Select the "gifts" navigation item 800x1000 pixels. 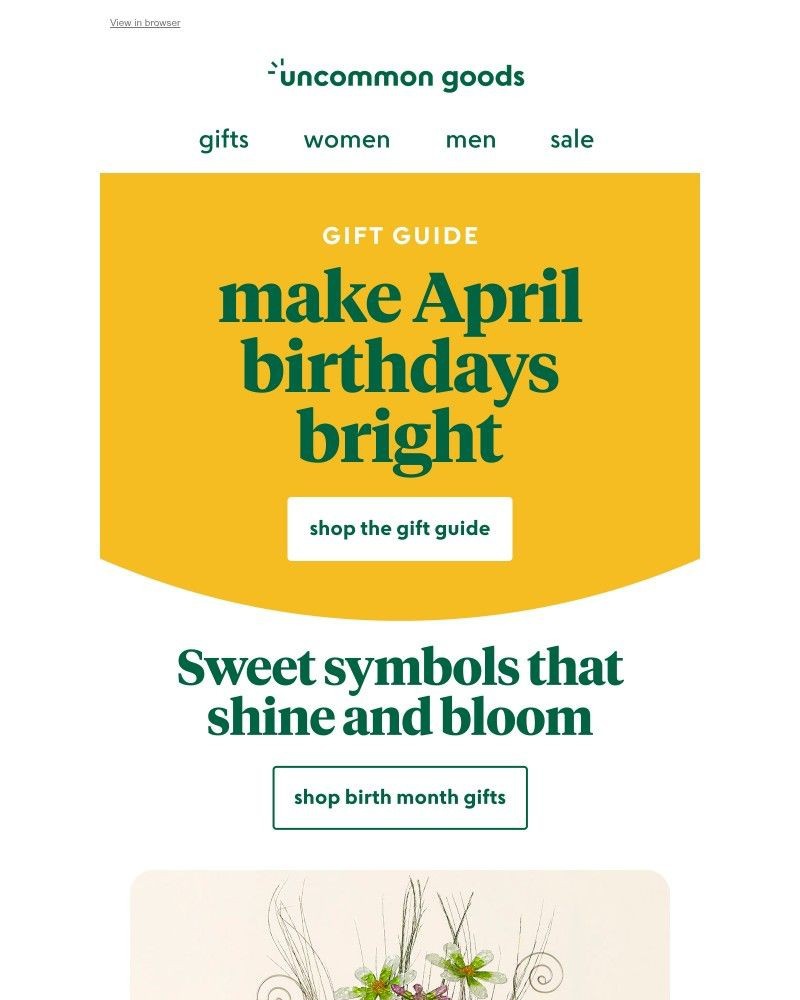pyautogui.click(x=222, y=140)
